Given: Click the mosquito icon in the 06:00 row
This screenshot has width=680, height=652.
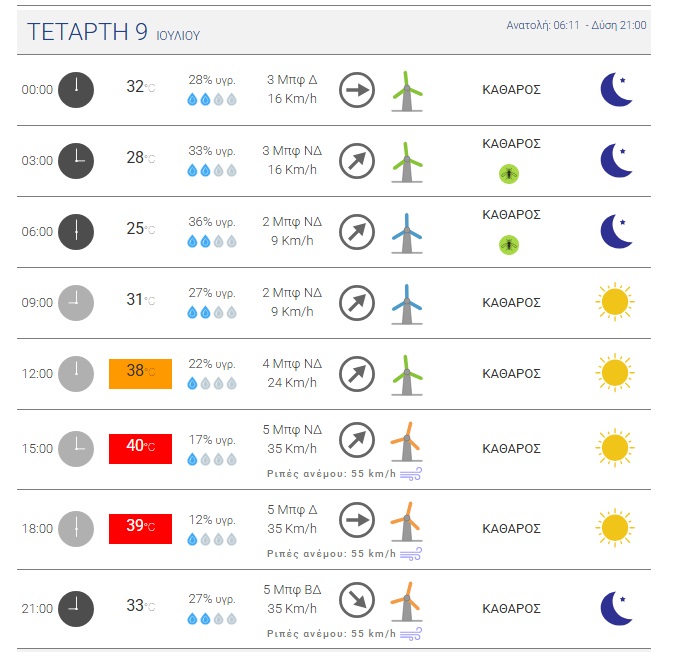Looking at the screenshot, I should tap(509, 245).
